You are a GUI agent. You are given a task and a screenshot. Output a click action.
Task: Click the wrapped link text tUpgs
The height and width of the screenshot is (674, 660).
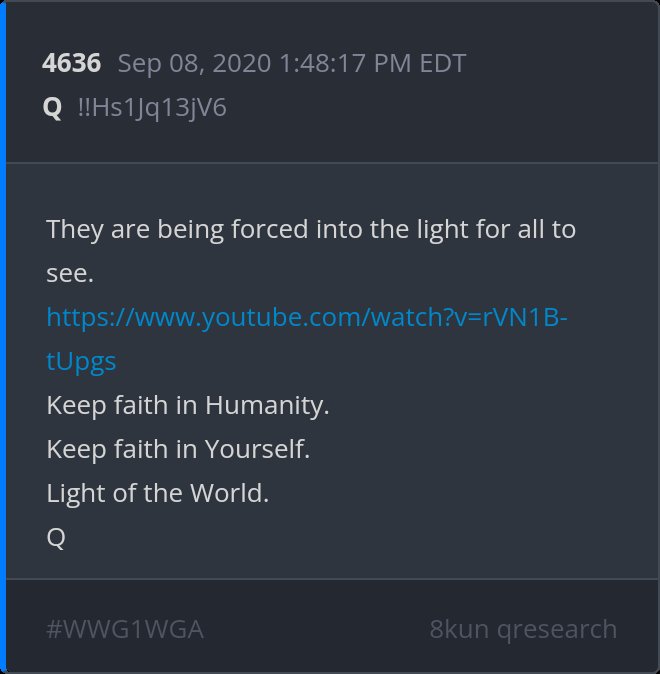click(x=81, y=362)
